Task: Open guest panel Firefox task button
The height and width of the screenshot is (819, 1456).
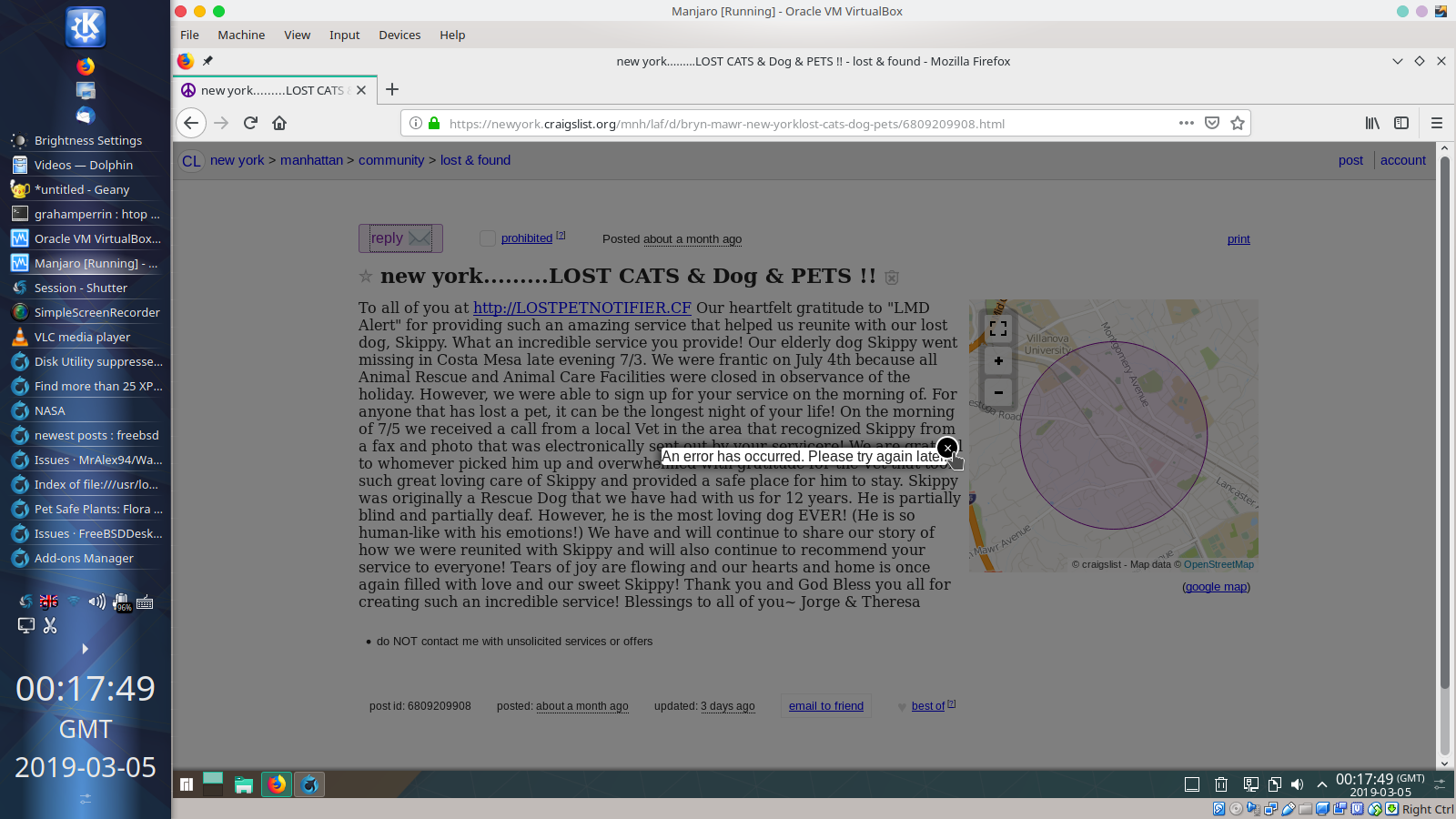Action: (277, 784)
